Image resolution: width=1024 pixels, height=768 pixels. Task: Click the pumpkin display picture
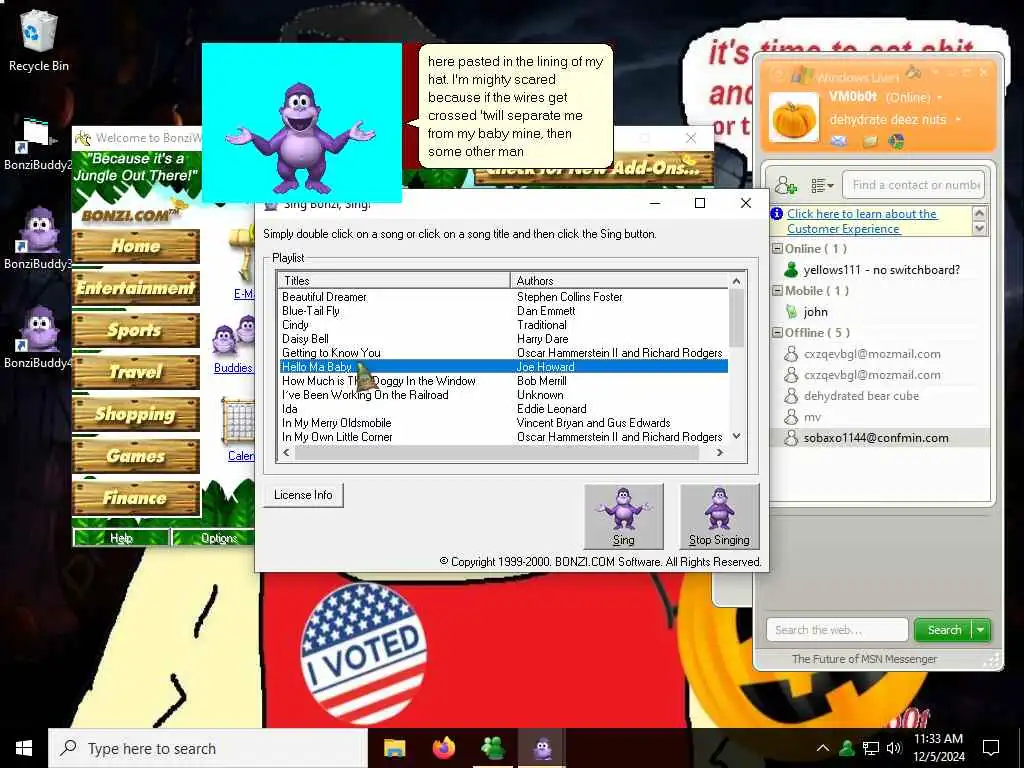(794, 118)
